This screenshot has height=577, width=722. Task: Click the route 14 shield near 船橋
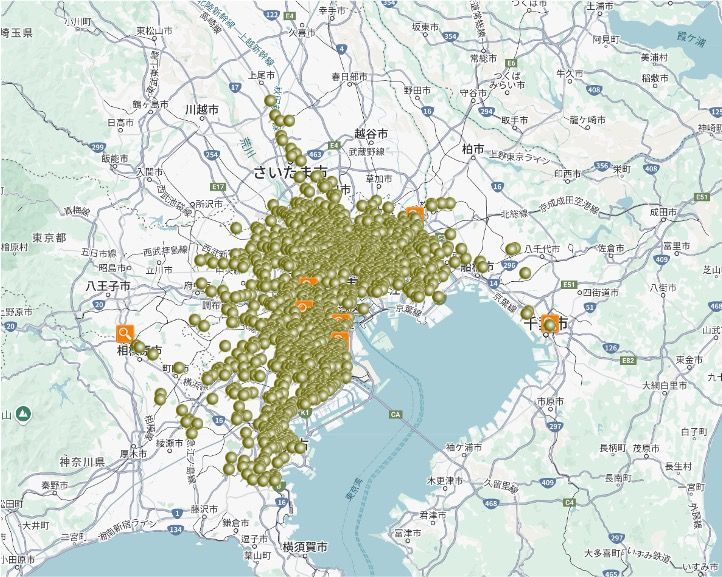click(x=494, y=283)
